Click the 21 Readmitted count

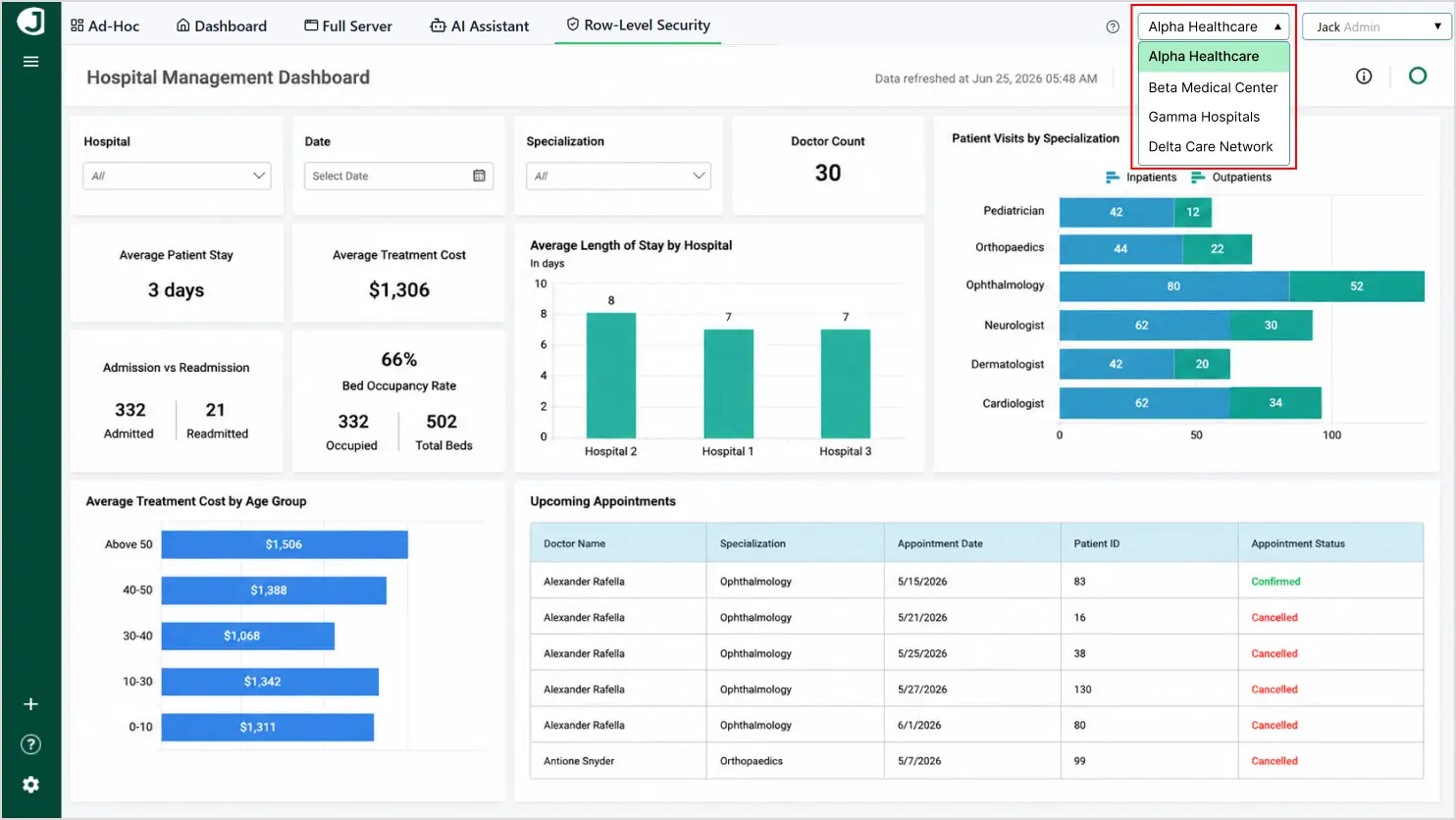[216, 410]
